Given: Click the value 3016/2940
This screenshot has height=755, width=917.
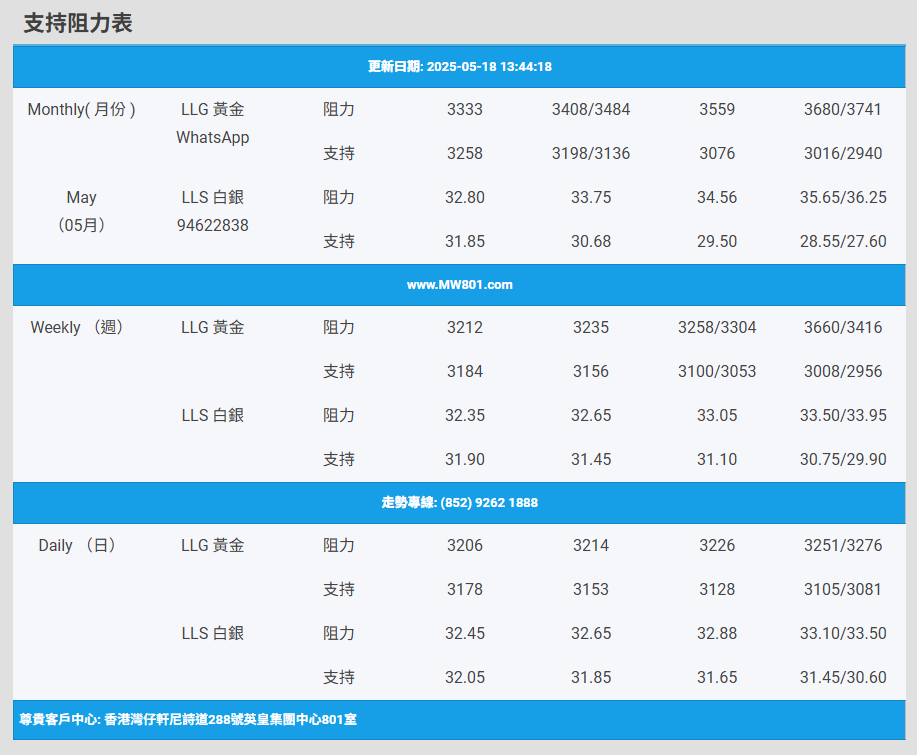Looking at the screenshot, I should 843,153.
